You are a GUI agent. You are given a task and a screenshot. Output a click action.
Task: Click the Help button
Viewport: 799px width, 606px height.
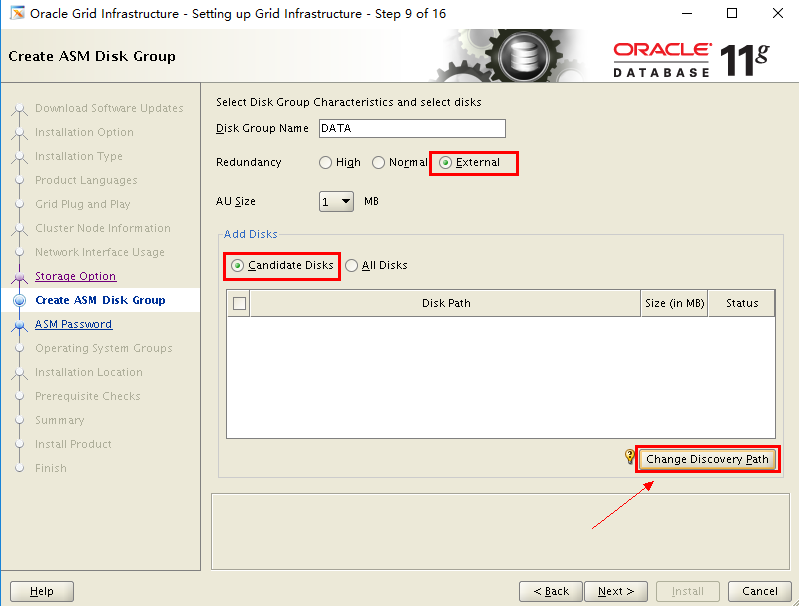click(42, 591)
